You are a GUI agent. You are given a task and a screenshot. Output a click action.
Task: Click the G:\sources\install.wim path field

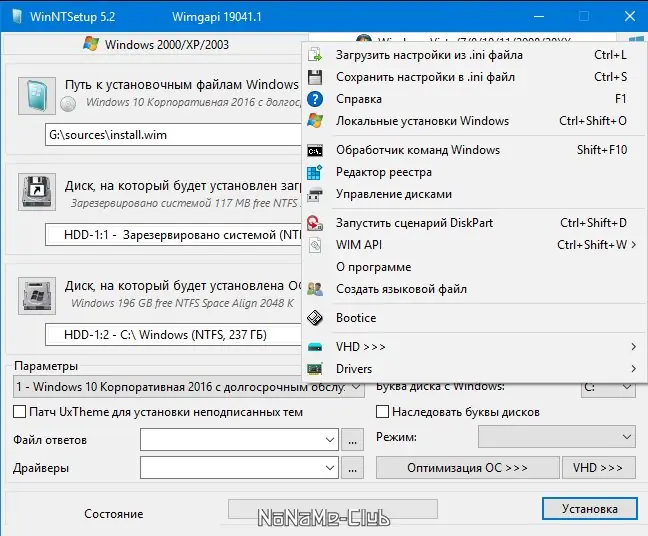pyautogui.click(x=174, y=135)
